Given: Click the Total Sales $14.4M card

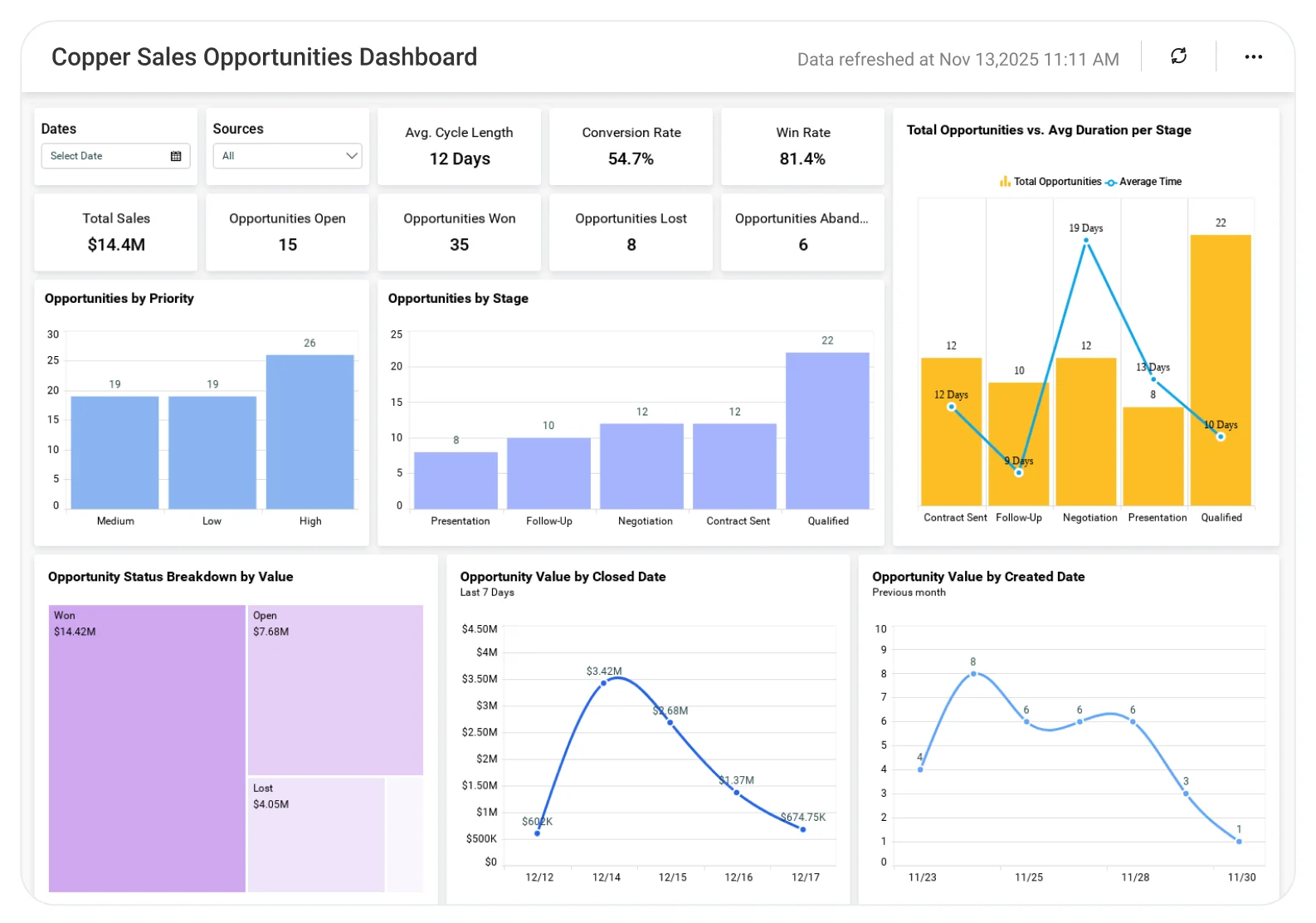Looking at the screenshot, I should pos(115,232).
